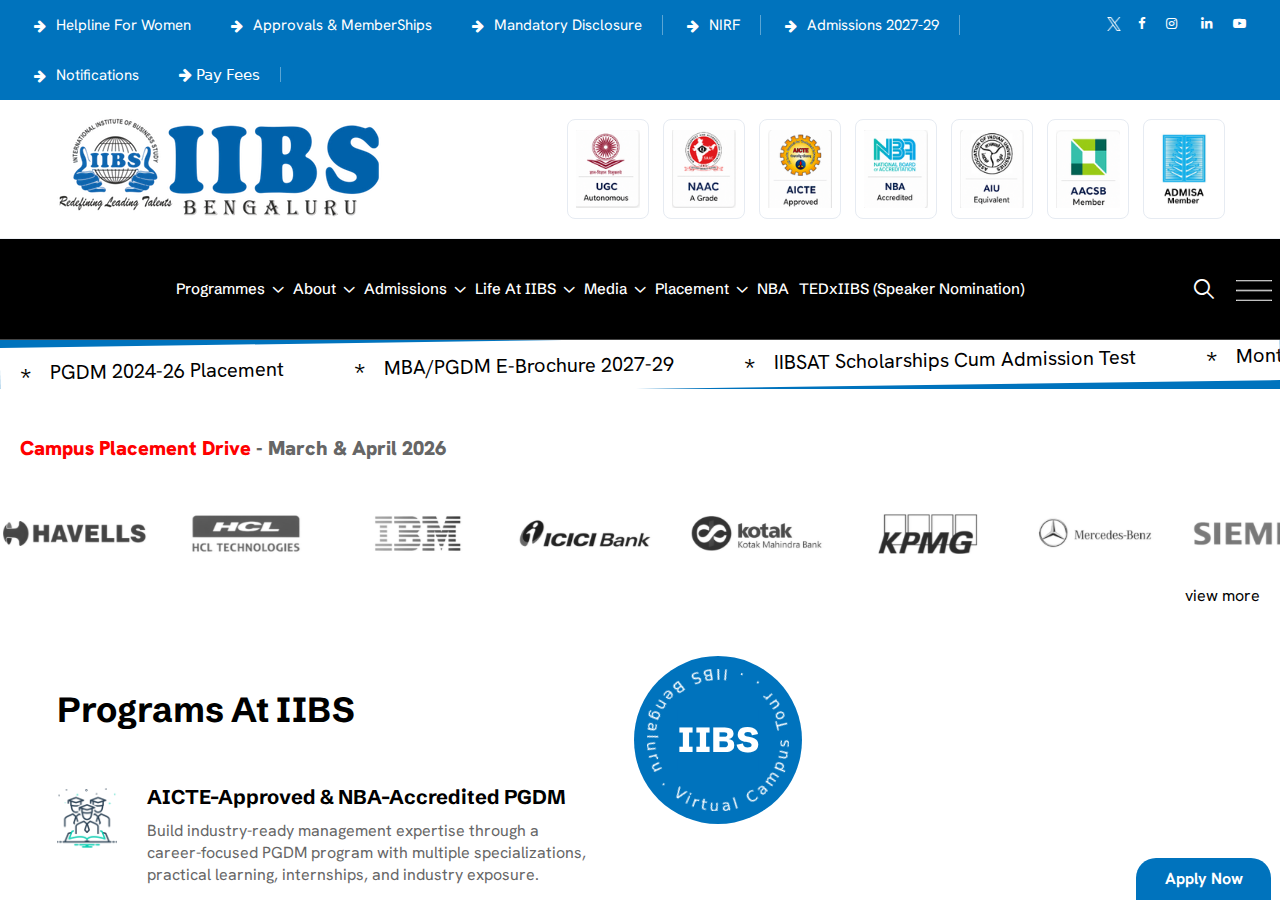Click IIBSAT Scholarships Cum Admission Test
Image resolution: width=1280 pixels, height=900 pixels.
955,359
